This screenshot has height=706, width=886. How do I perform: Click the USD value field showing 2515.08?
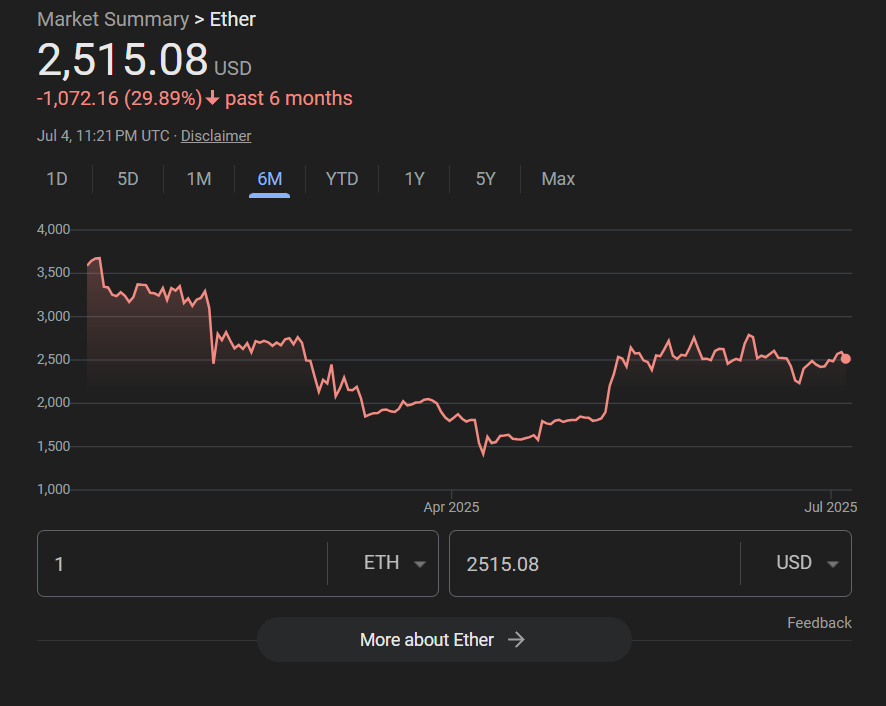(590, 564)
